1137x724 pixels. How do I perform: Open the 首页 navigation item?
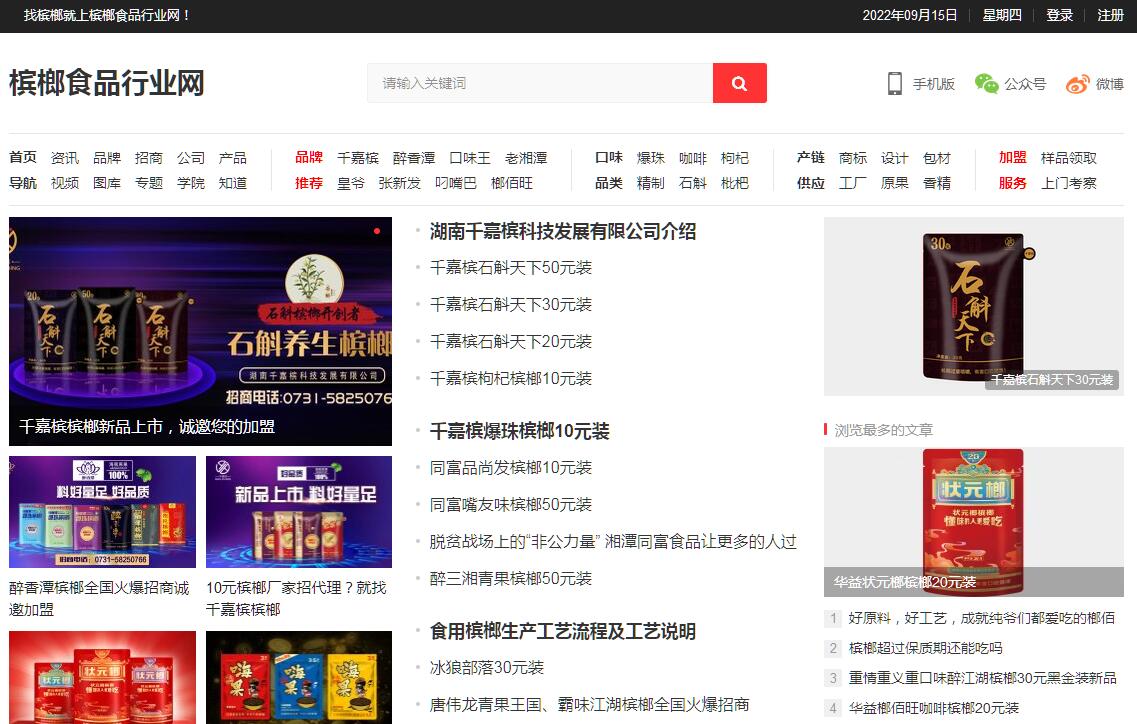tap(23, 158)
